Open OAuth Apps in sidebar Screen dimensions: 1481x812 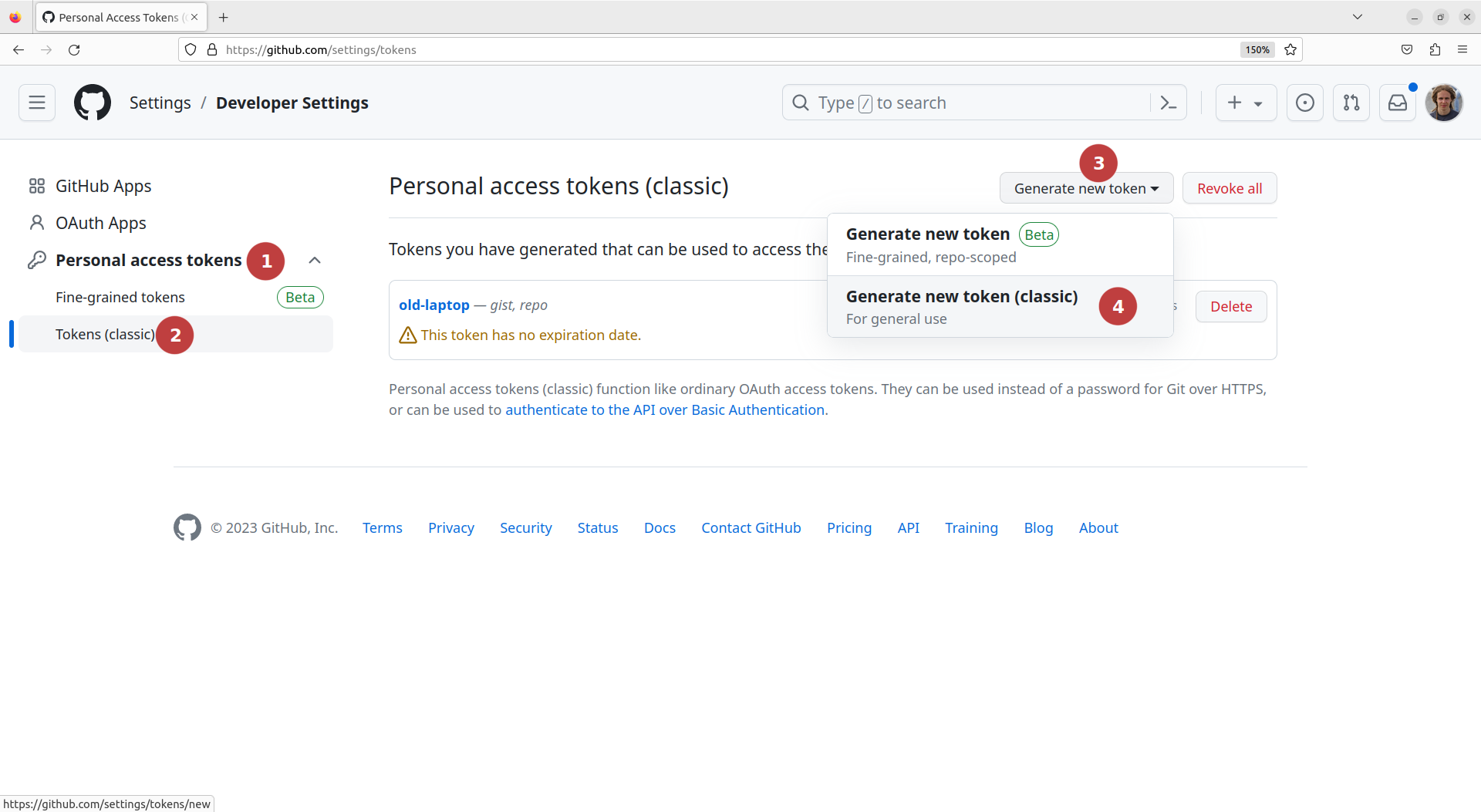(101, 223)
